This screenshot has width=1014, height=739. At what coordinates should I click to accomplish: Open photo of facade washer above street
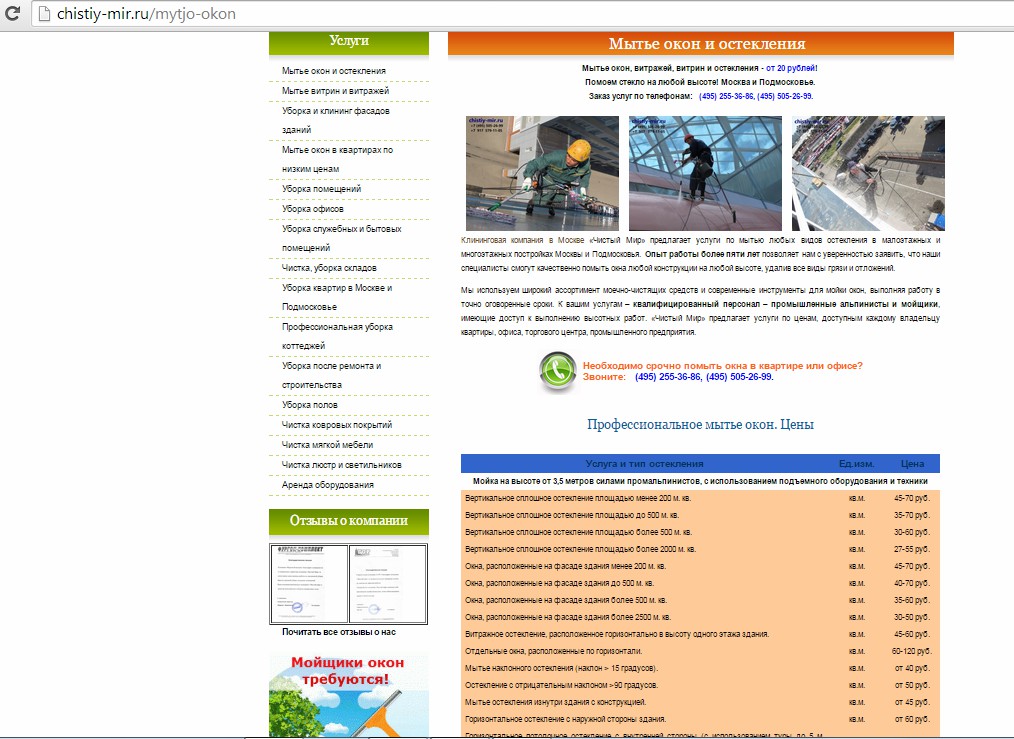(868, 173)
